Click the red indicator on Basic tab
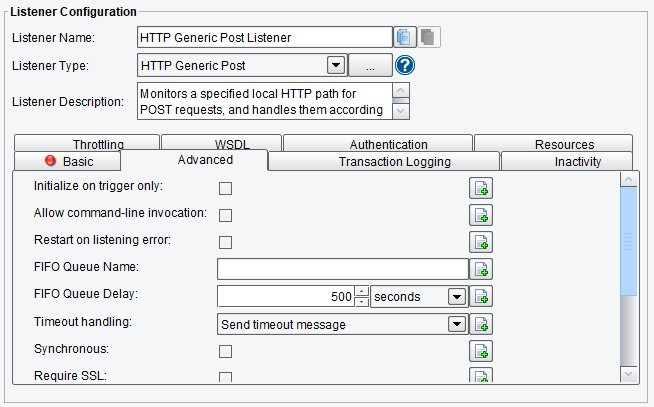 click(x=50, y=161)
